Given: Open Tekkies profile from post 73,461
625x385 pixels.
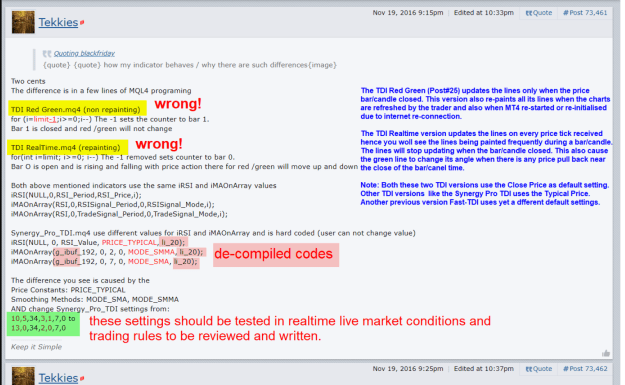Looking at the screenshot, I should (58, 22).
